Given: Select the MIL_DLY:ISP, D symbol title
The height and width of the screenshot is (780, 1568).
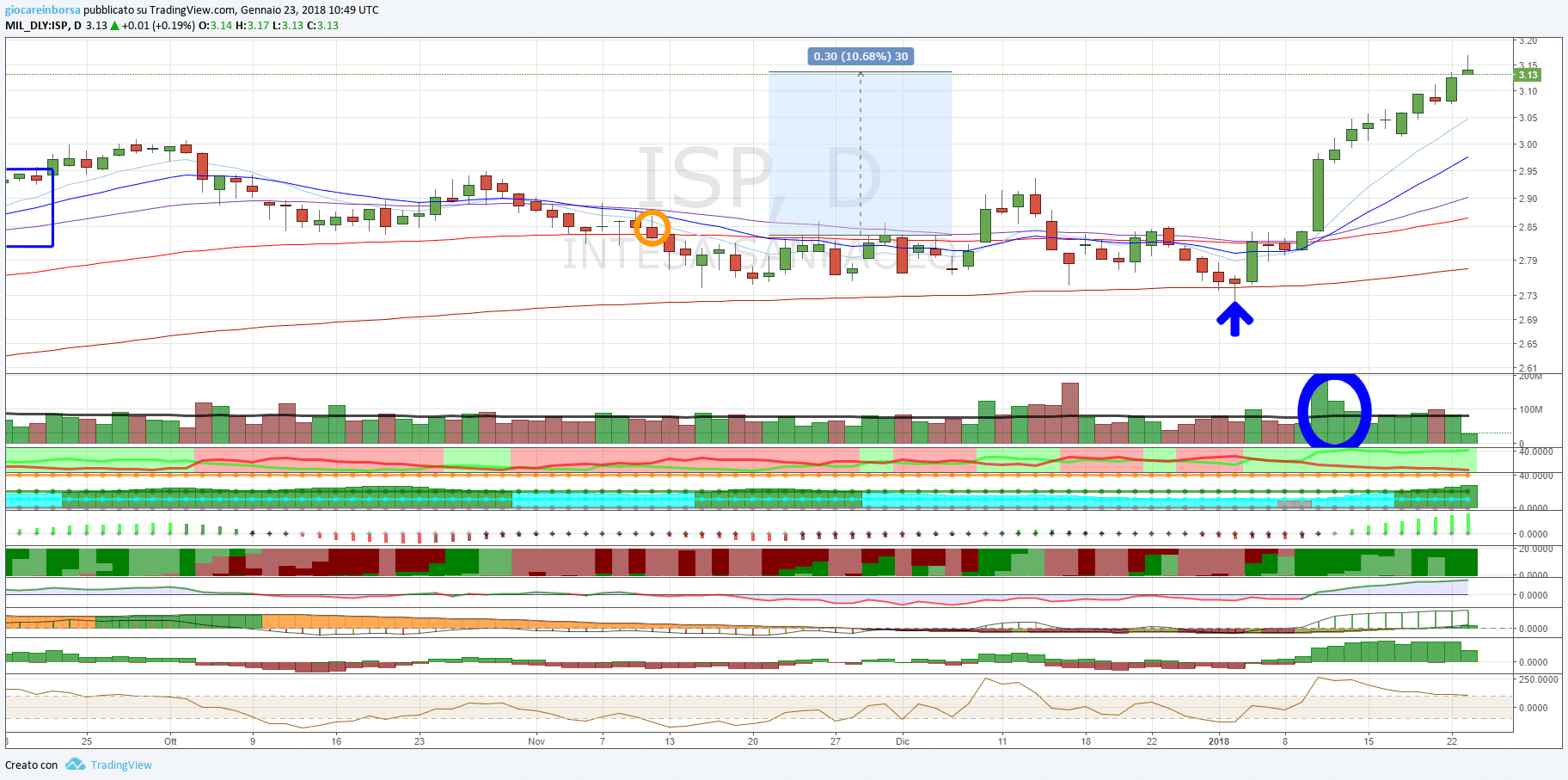Looking at the screenshot, I should 43,26.
